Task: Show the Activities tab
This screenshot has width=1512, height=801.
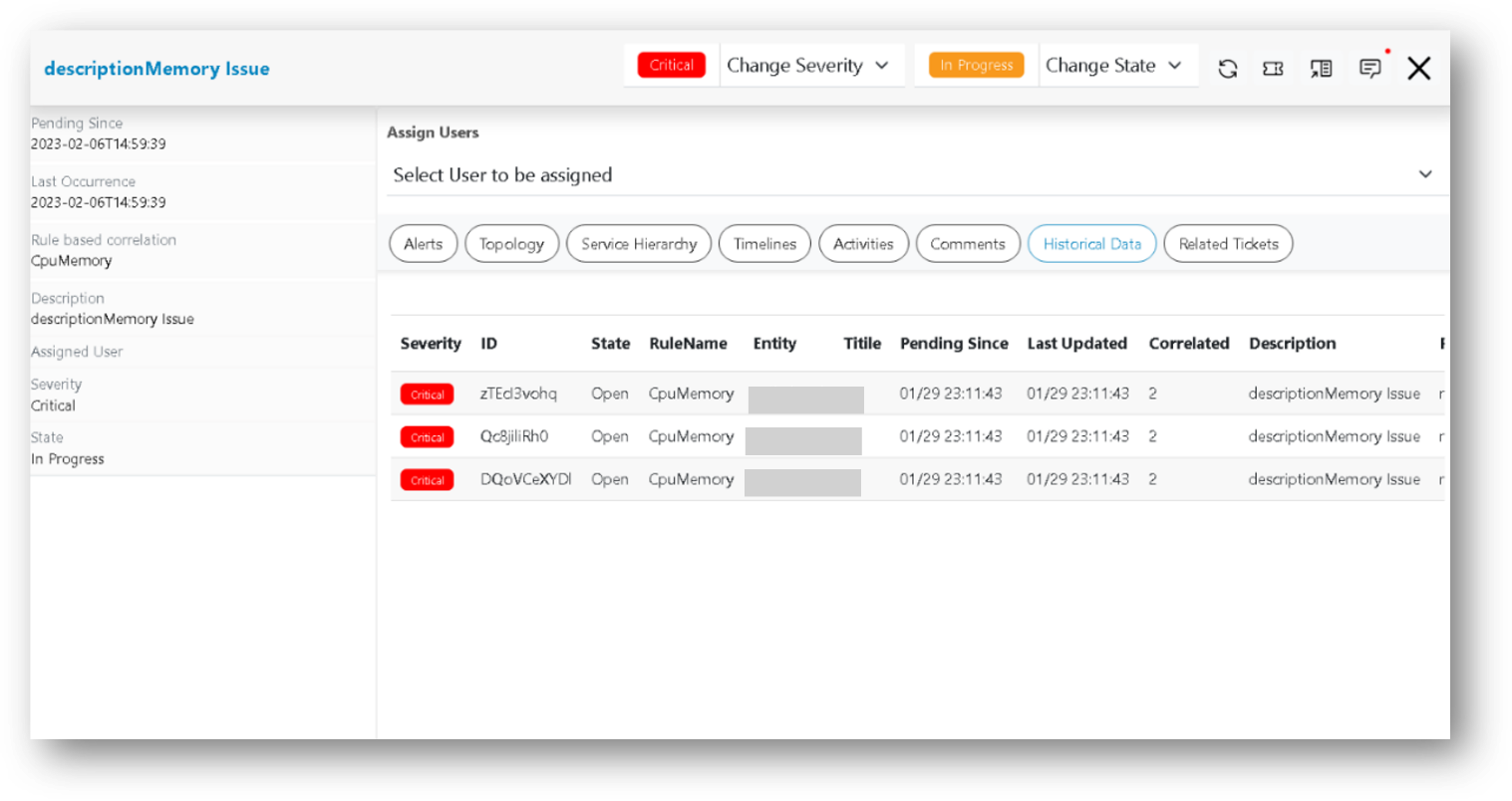Action: pyautogui.click(x=863, y=243)
